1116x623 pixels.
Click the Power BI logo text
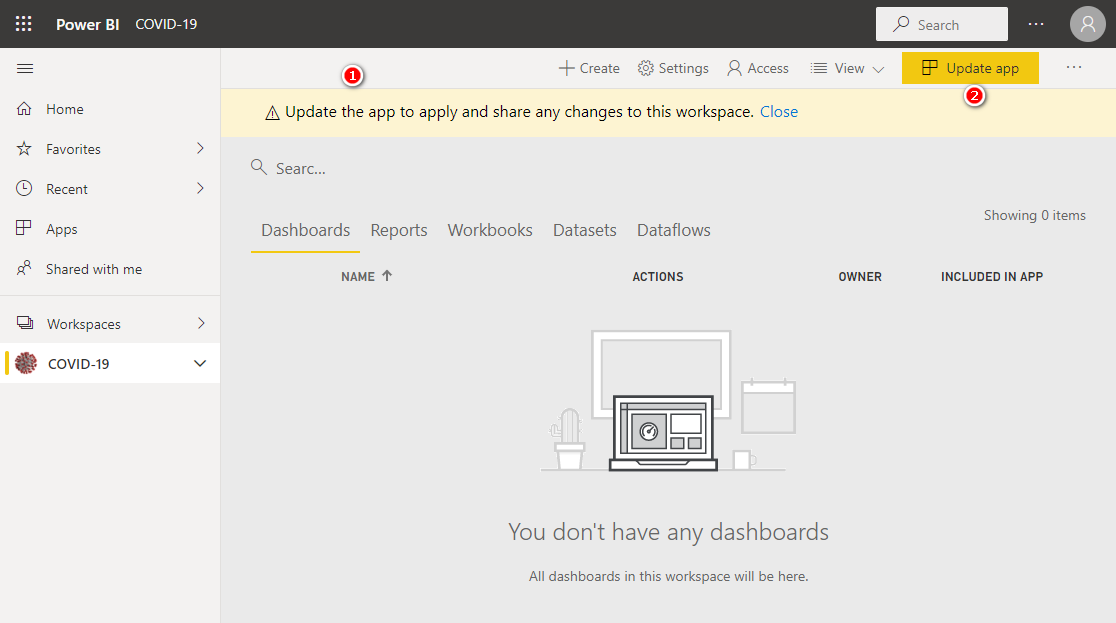88,24
